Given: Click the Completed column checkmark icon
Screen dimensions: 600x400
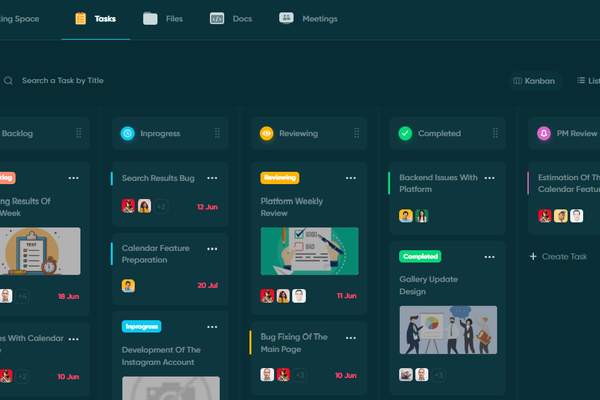Looking at the screenshot, I should (405, 133).
